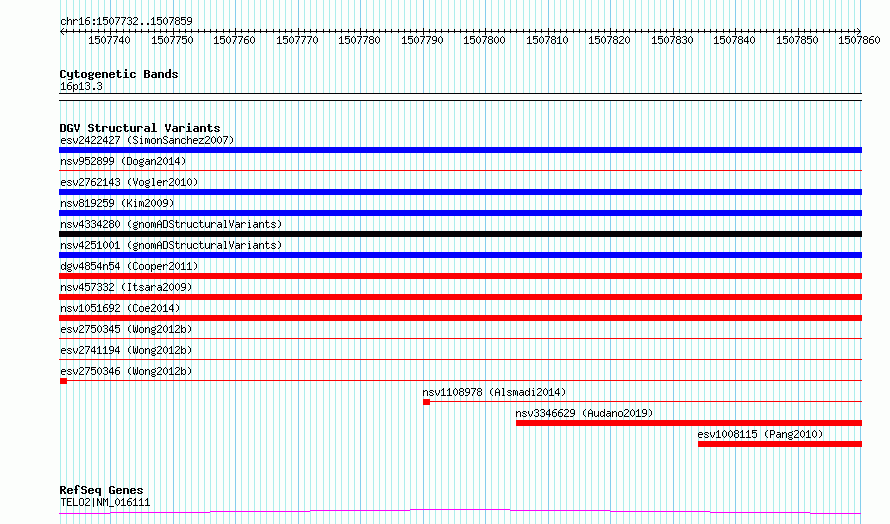The width and height of the screenshot is (890, 524).
Task: Click ruler position 1507840
Action: coord(734,40)
